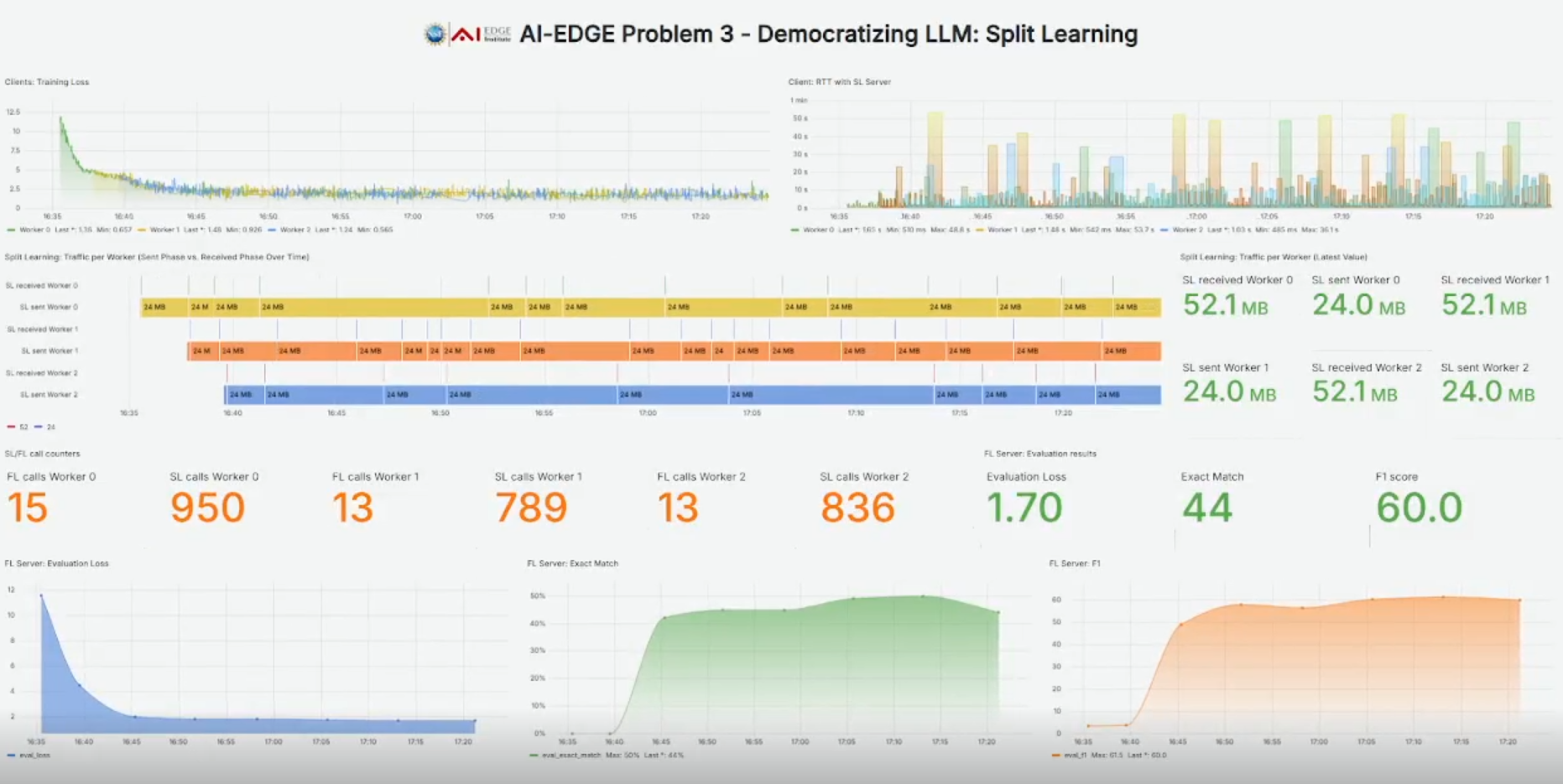This screenshot has height=784, width=1563.
Task: Expand FL Server: Evaluation Loss panel title menu
Action: (57, 563)
